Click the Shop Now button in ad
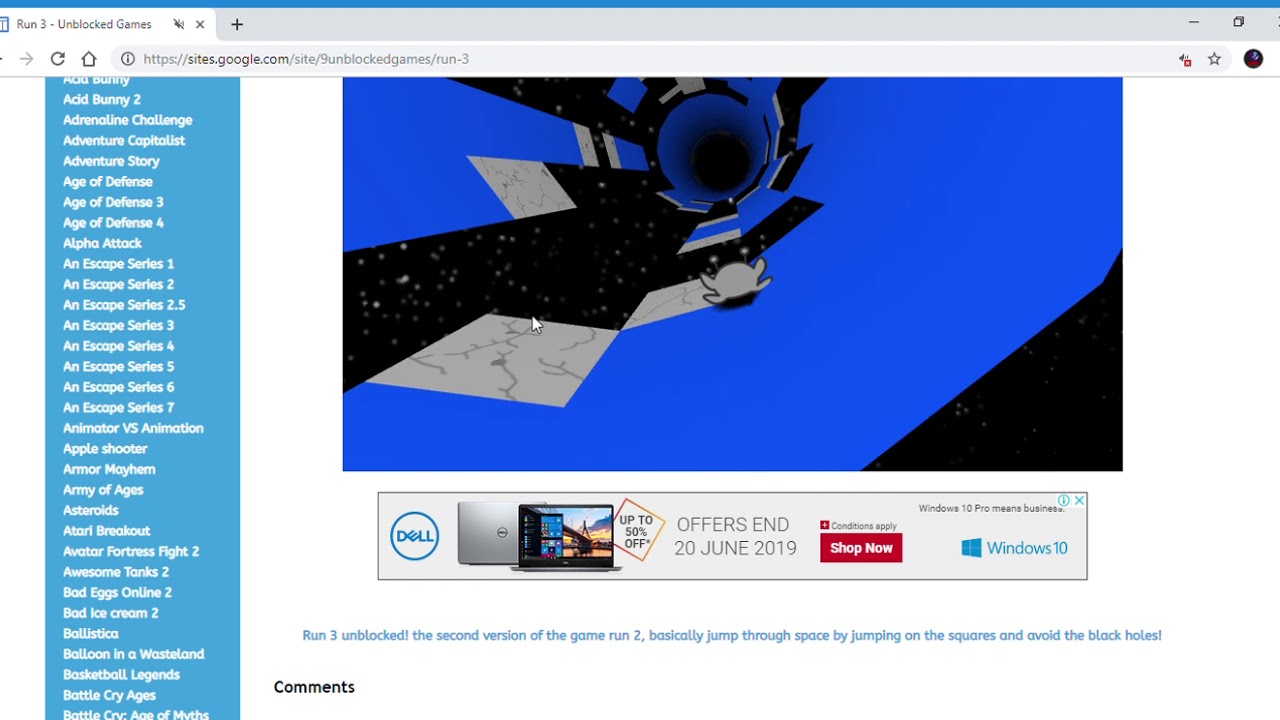The height and width of the screenshot is (720, 1280). pyautogui.click(x=861, y=548)
